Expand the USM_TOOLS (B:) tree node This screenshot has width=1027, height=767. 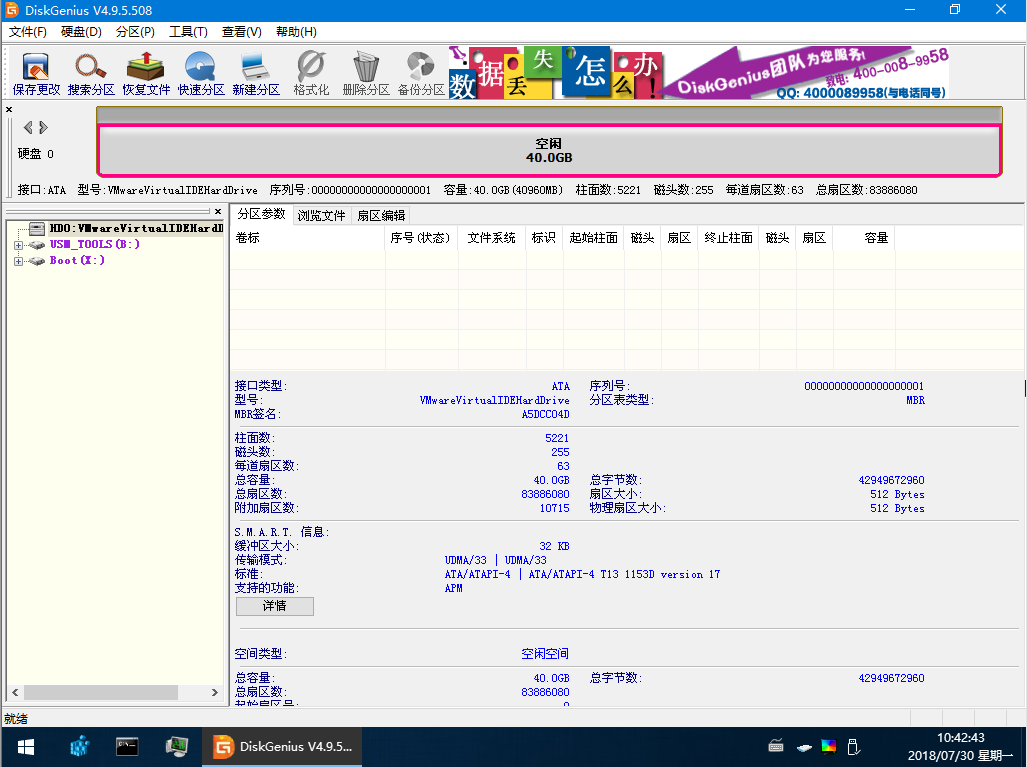pos(18,245)
